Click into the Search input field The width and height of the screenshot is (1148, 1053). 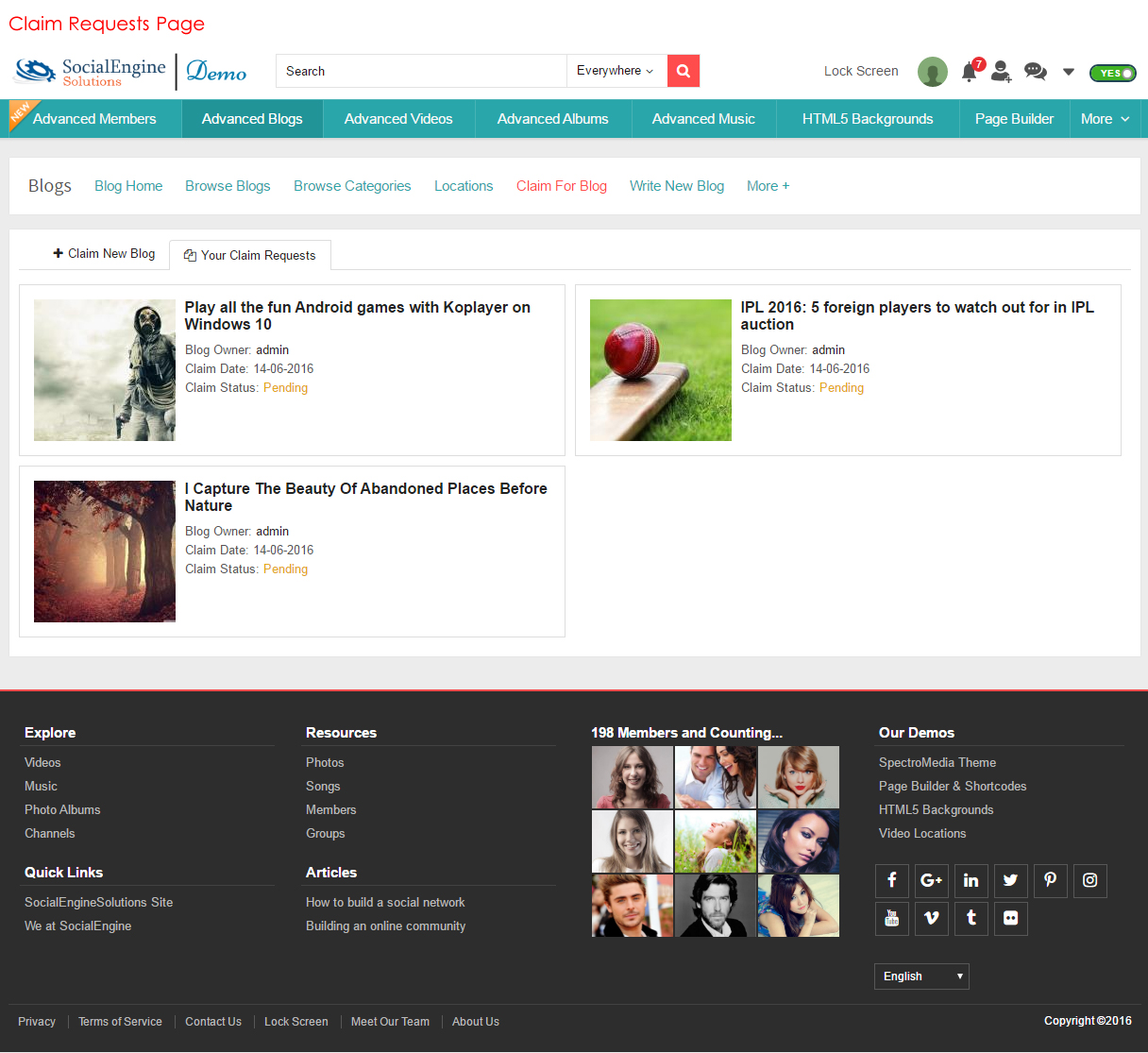click(x=420, y=71)
